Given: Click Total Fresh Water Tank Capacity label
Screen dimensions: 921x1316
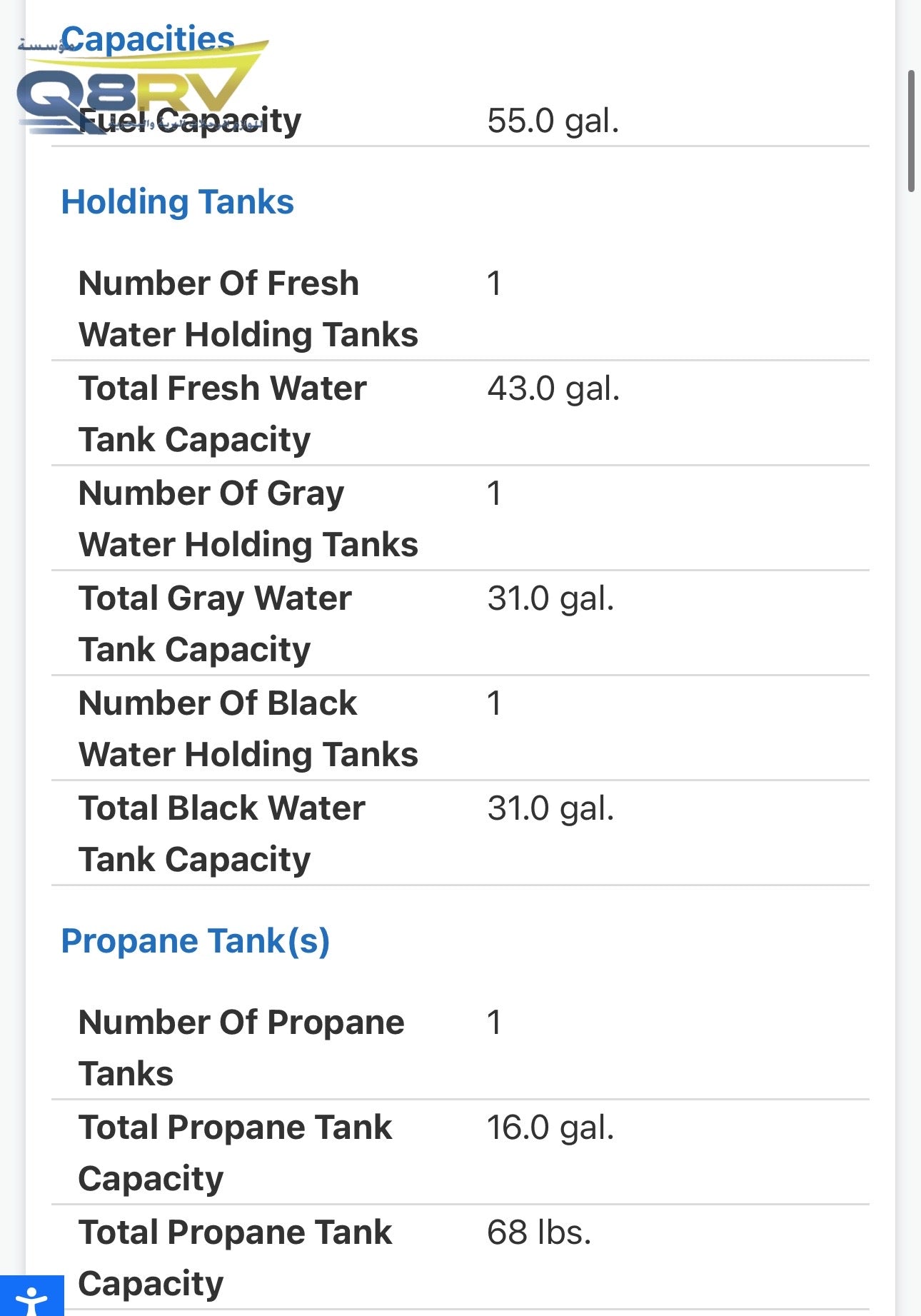Looking at the screenshot, I should (222, 413).
